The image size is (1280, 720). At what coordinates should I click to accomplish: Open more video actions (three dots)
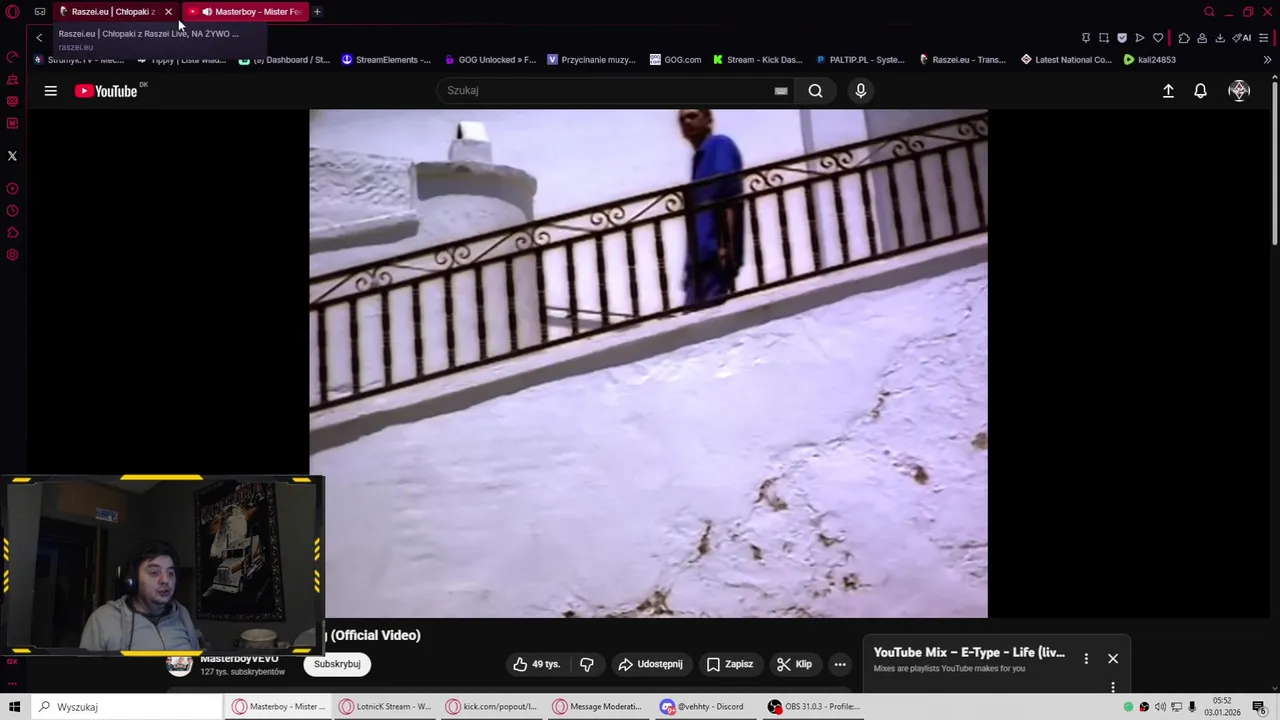[840, 664]
